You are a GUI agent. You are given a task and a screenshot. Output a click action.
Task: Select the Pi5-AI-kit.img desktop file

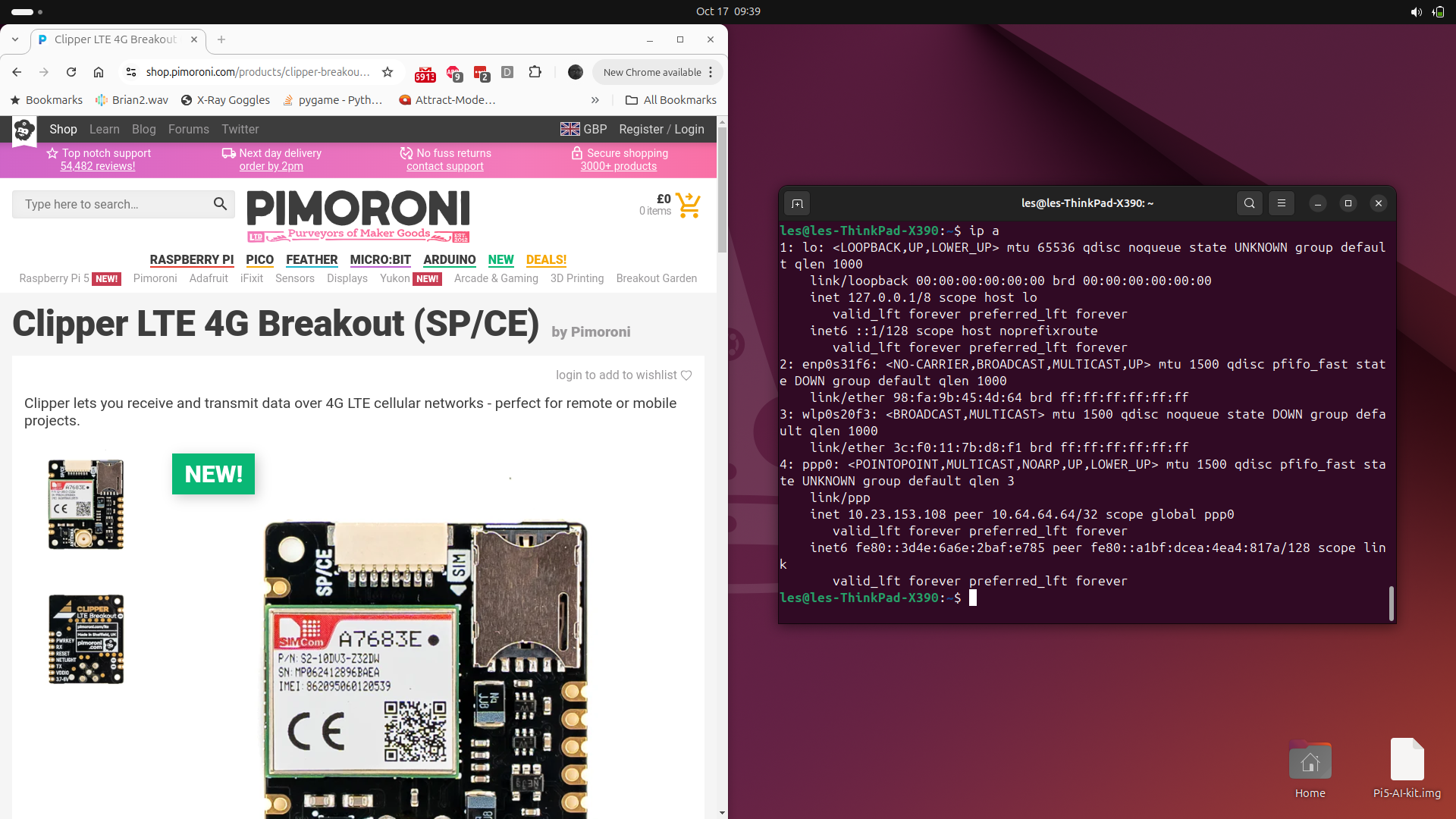tap(1407, 769)
